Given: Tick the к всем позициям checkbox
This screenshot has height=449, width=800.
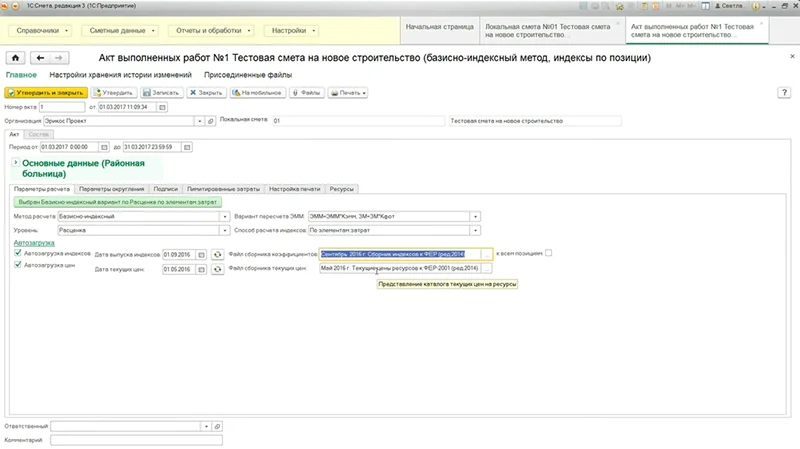Looking at the screenshot, I should pyautogui.click(x=548, y=253).
